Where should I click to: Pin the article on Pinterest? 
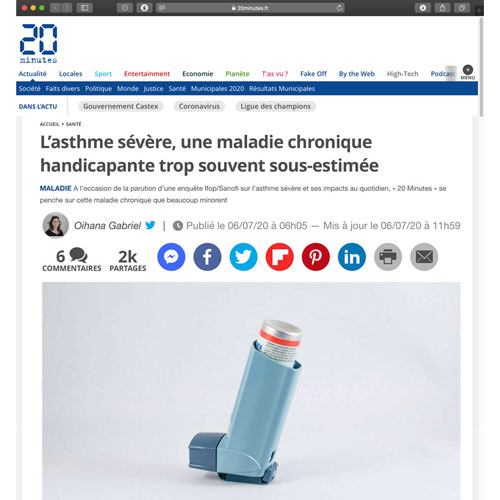coord(316,257)
